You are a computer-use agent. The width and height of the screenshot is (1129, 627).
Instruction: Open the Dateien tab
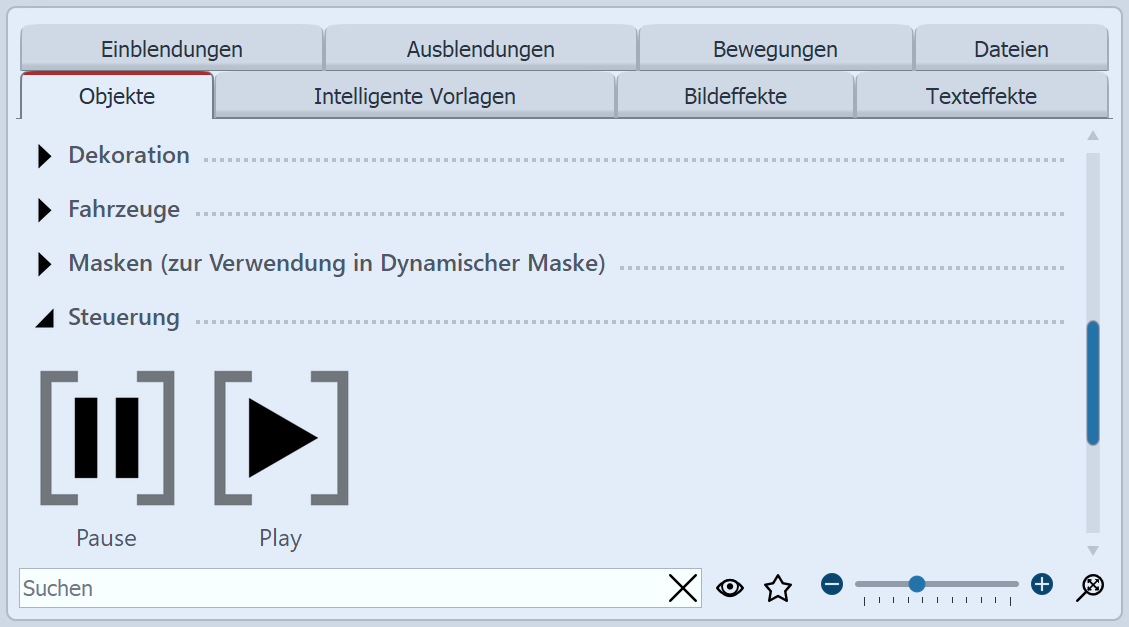(x=1011, y=48)
